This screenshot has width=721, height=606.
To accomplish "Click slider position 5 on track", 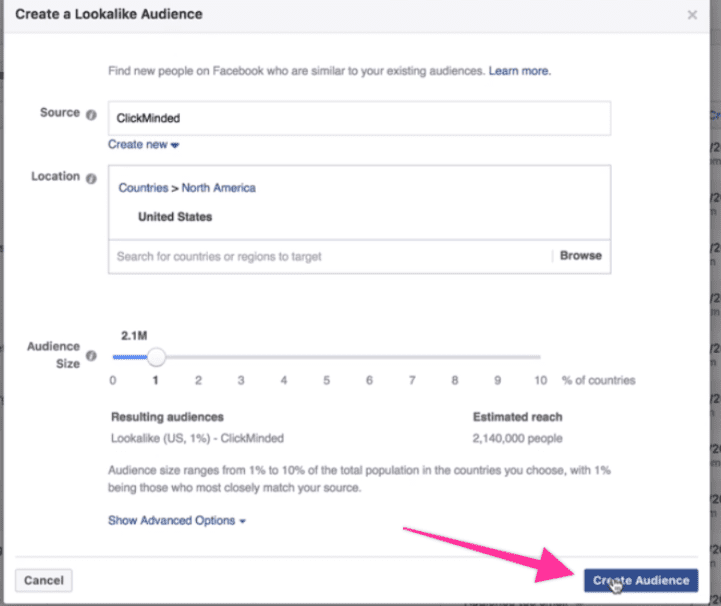I will pyautogui.click(x=326, y=357).
